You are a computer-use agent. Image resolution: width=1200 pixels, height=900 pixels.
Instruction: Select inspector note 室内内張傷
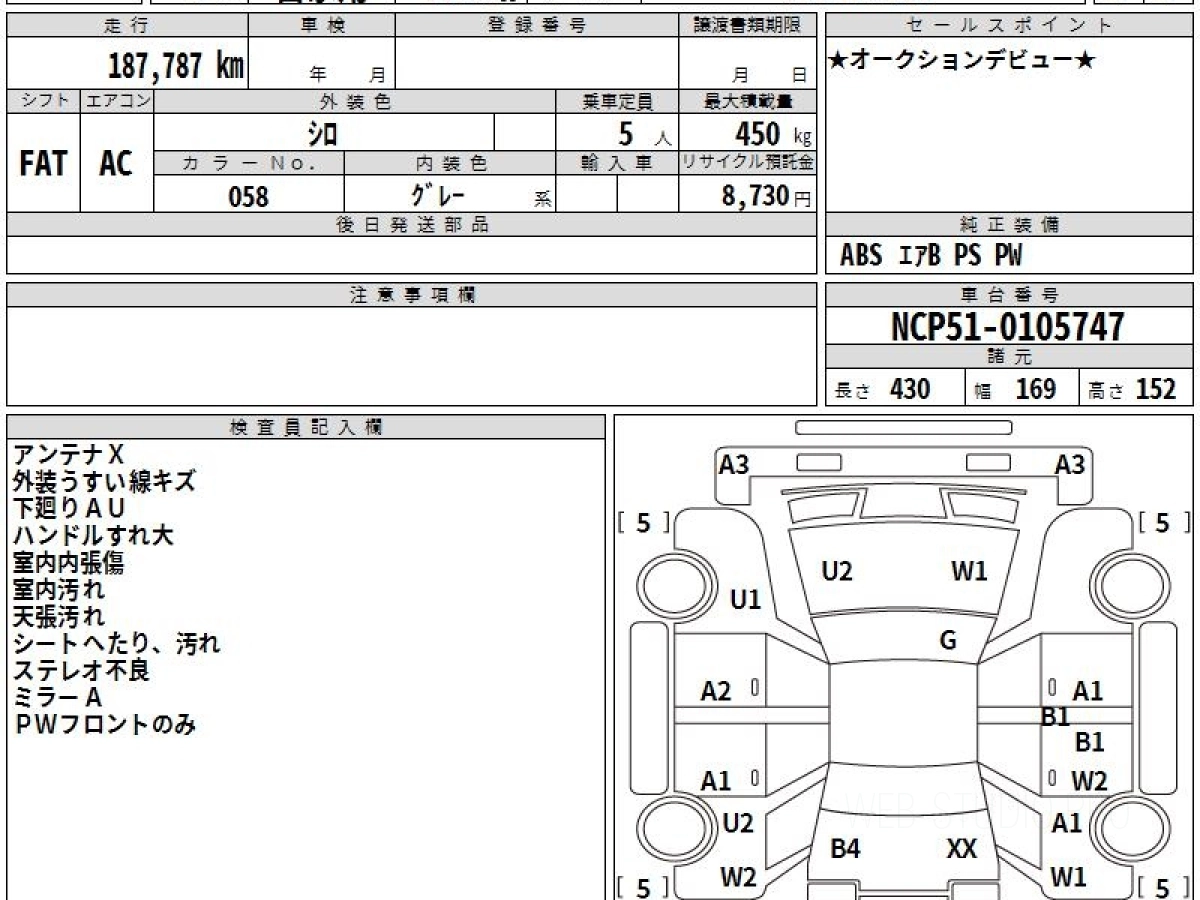(x=68, y=563)
